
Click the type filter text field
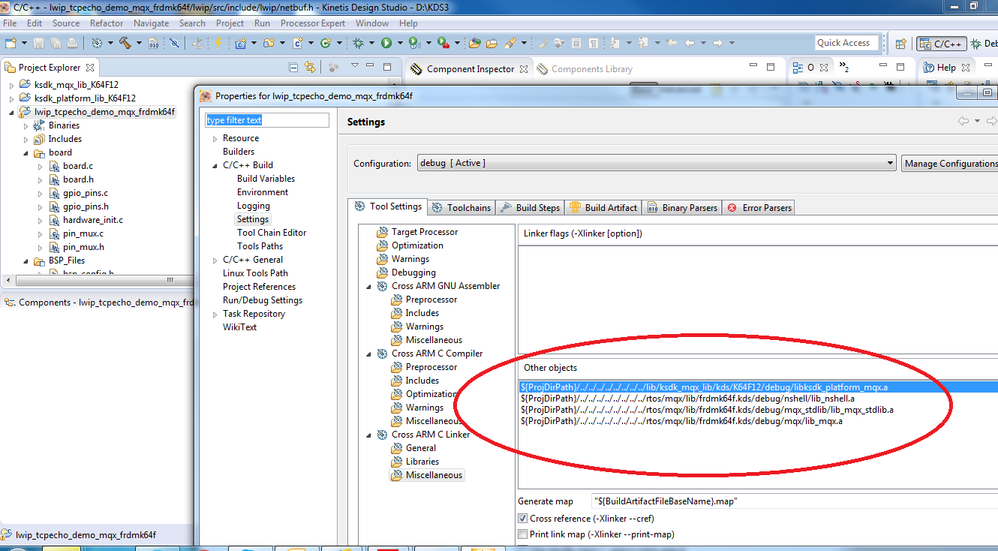[x=267, y=120]
